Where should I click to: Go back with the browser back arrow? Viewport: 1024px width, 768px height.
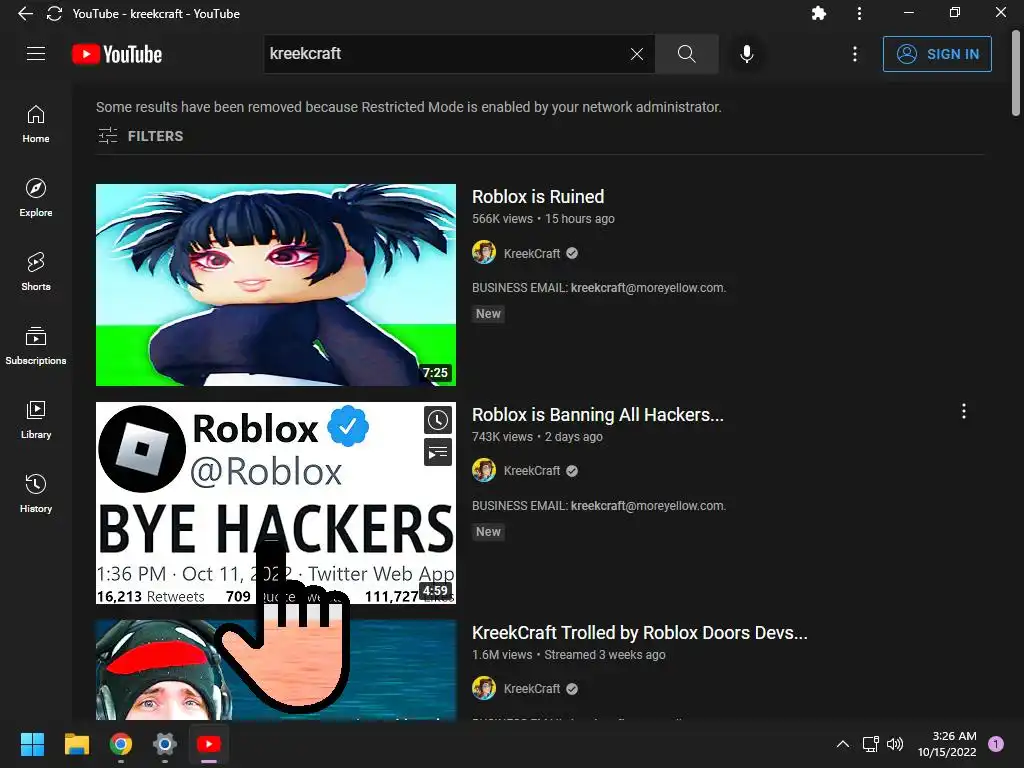[x=25, y=14]
